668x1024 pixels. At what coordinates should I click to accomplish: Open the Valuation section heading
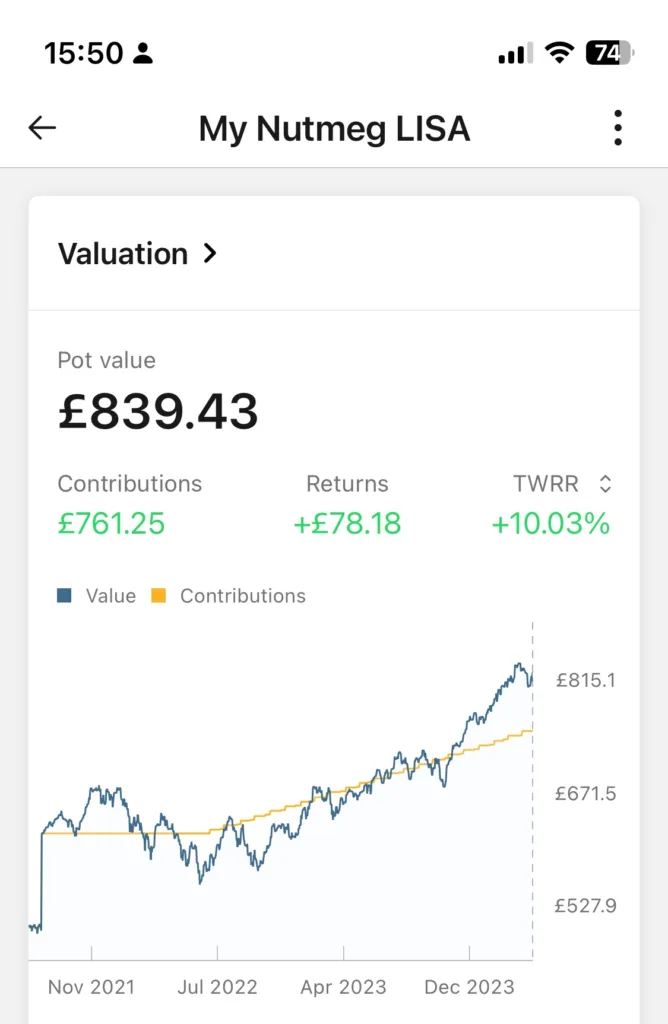pyautogui.click(x=123, y=254)
